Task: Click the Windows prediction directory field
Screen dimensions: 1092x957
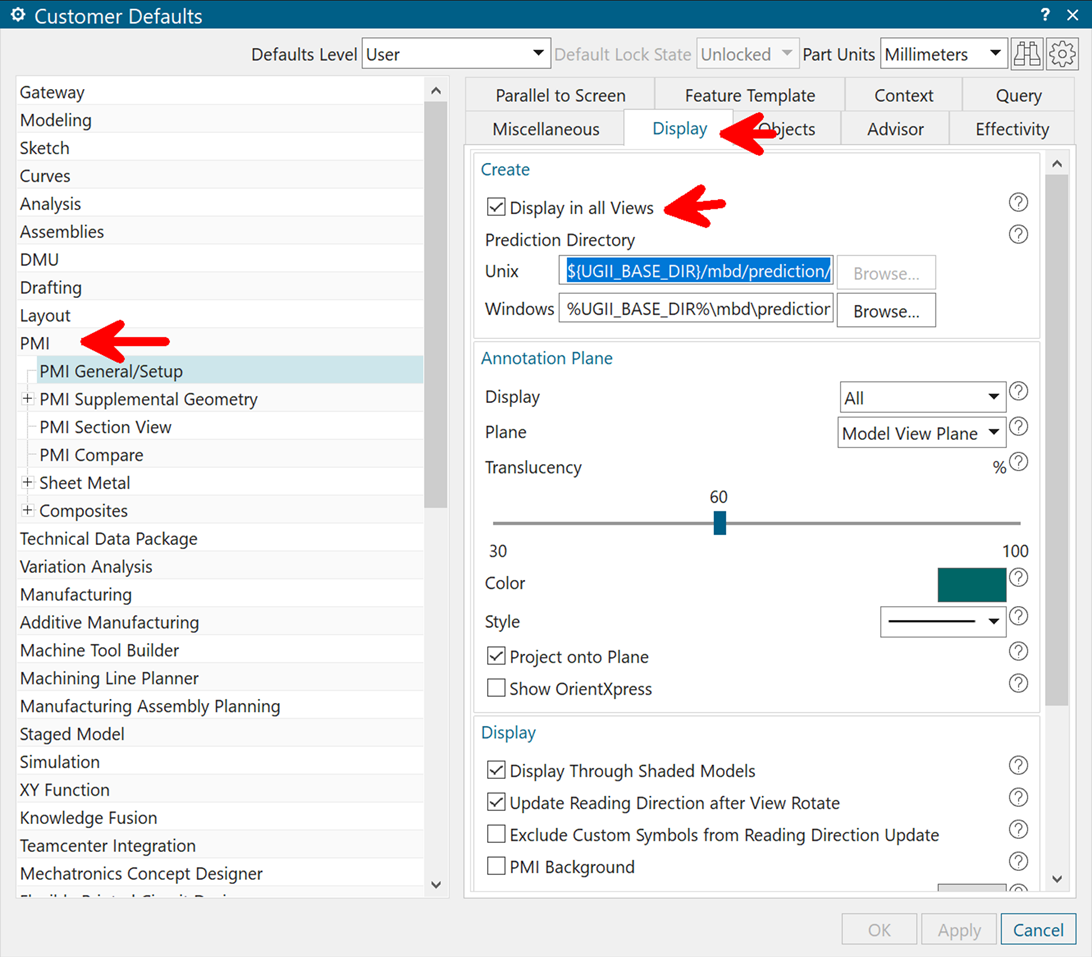Action: (696, 308)
